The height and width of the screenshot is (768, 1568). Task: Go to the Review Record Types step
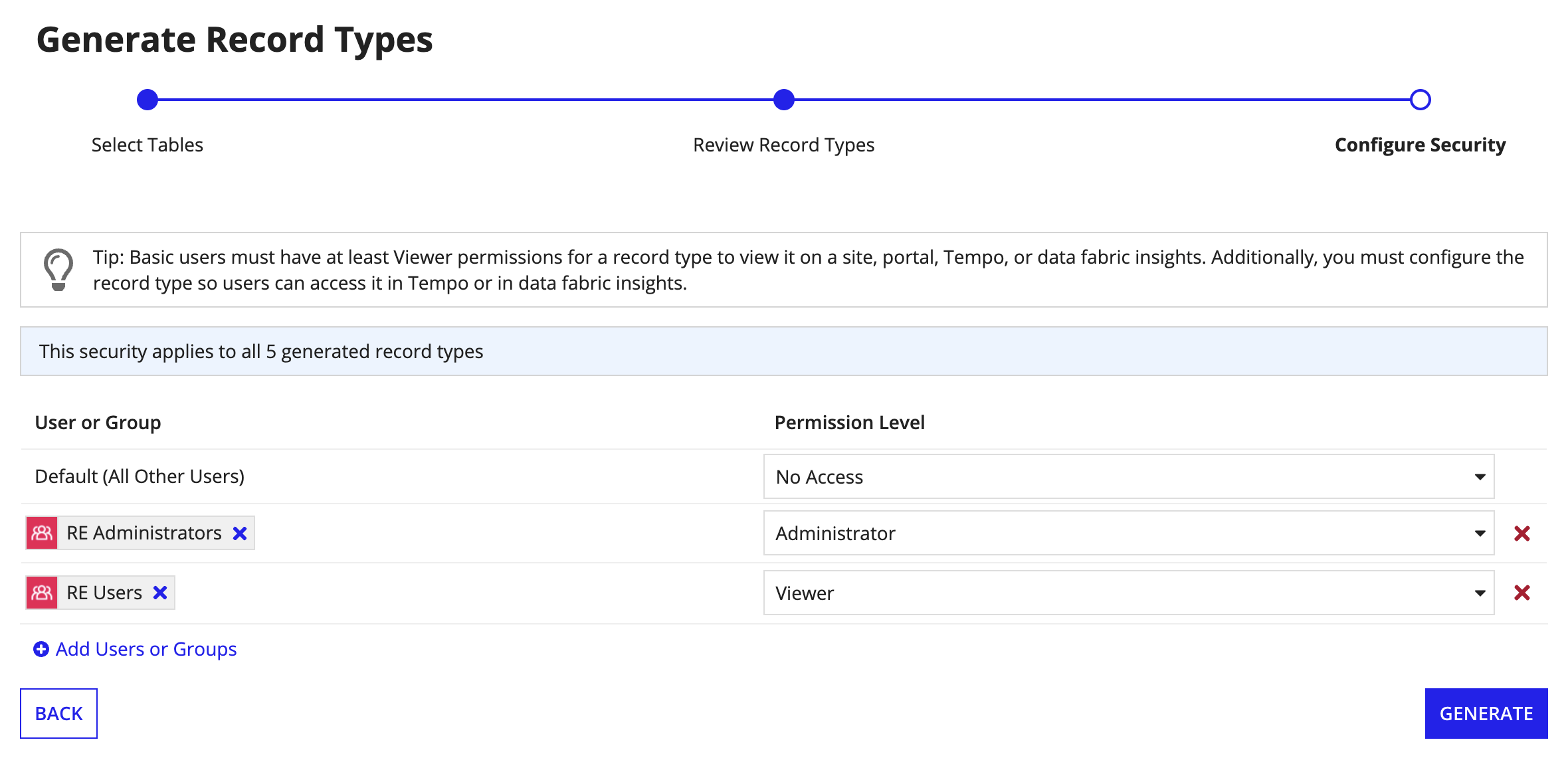coord(784,145)
